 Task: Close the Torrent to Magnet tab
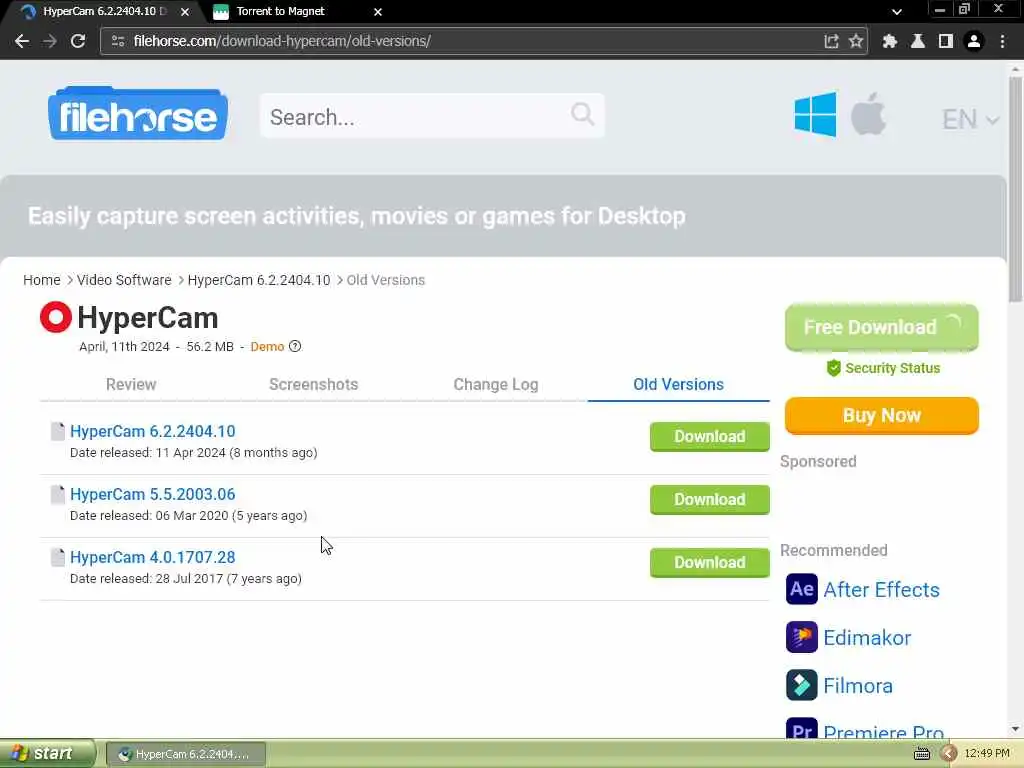pyautogui.click(x=377, y=12)
